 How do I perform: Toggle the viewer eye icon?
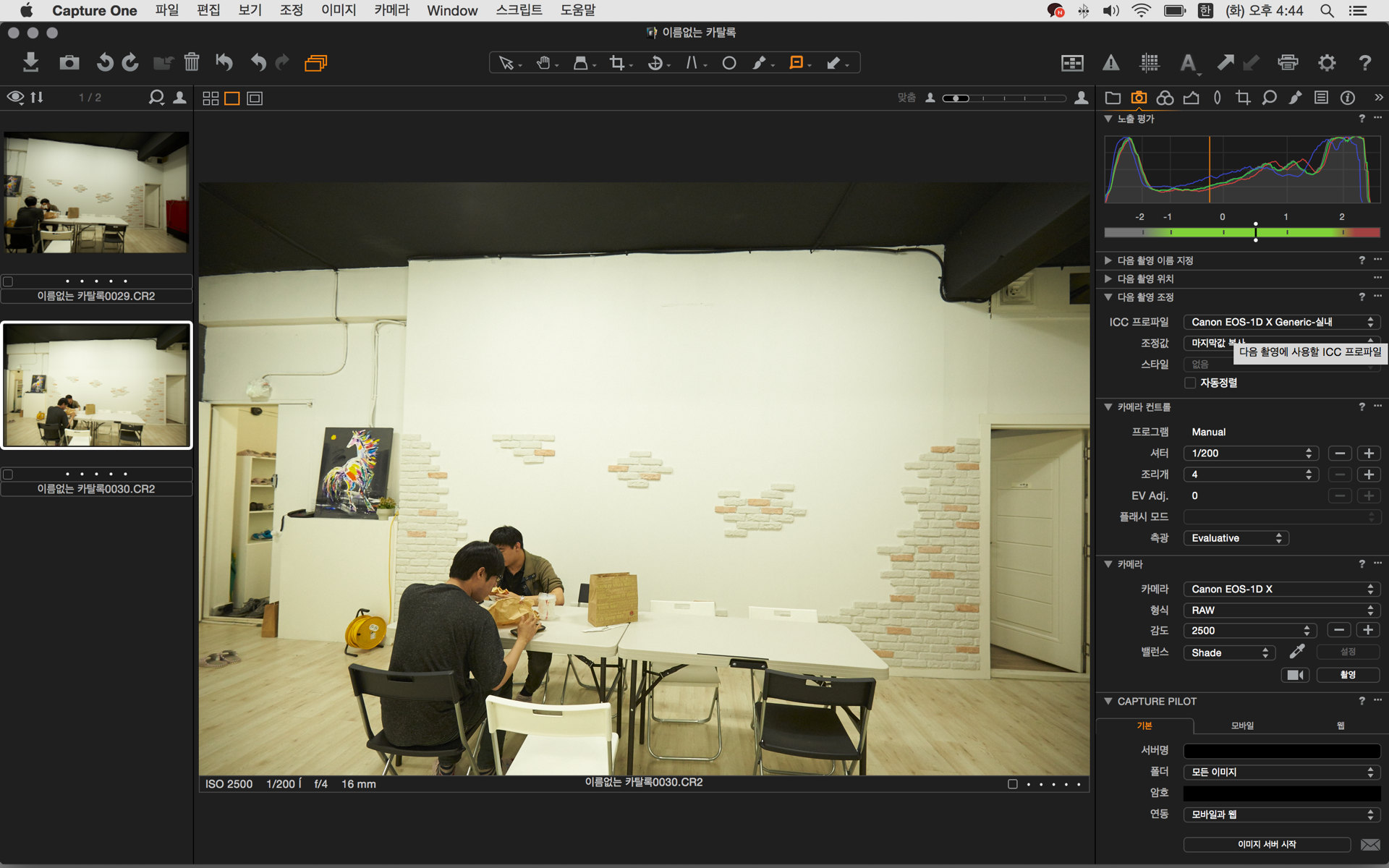15,97
